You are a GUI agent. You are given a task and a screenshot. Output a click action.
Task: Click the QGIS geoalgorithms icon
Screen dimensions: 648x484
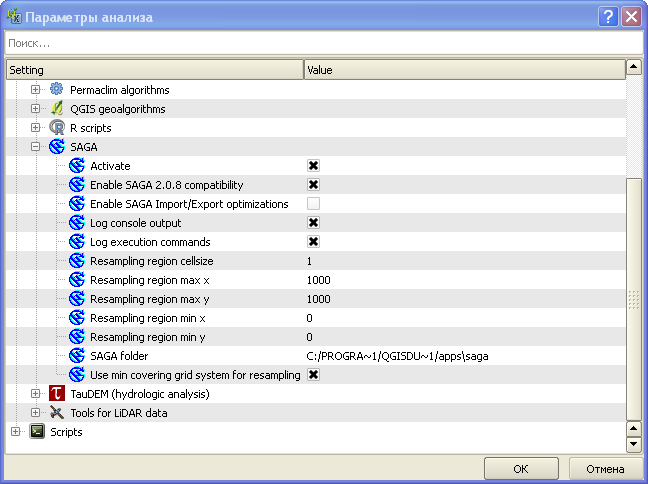[57, 109]
